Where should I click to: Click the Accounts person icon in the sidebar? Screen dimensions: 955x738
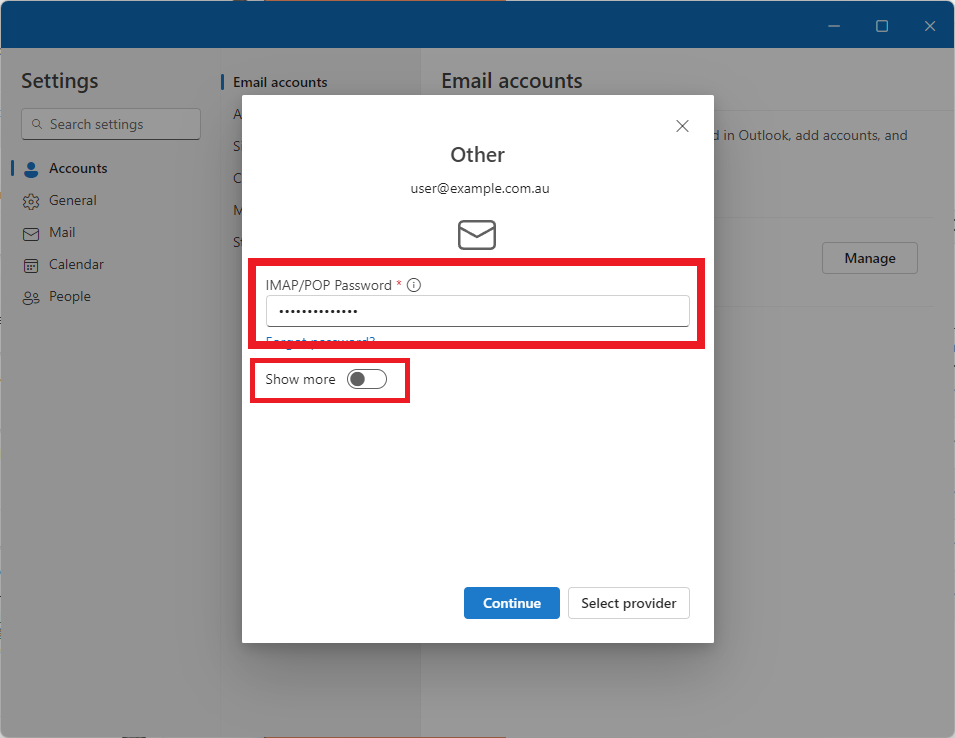[31, 167]
